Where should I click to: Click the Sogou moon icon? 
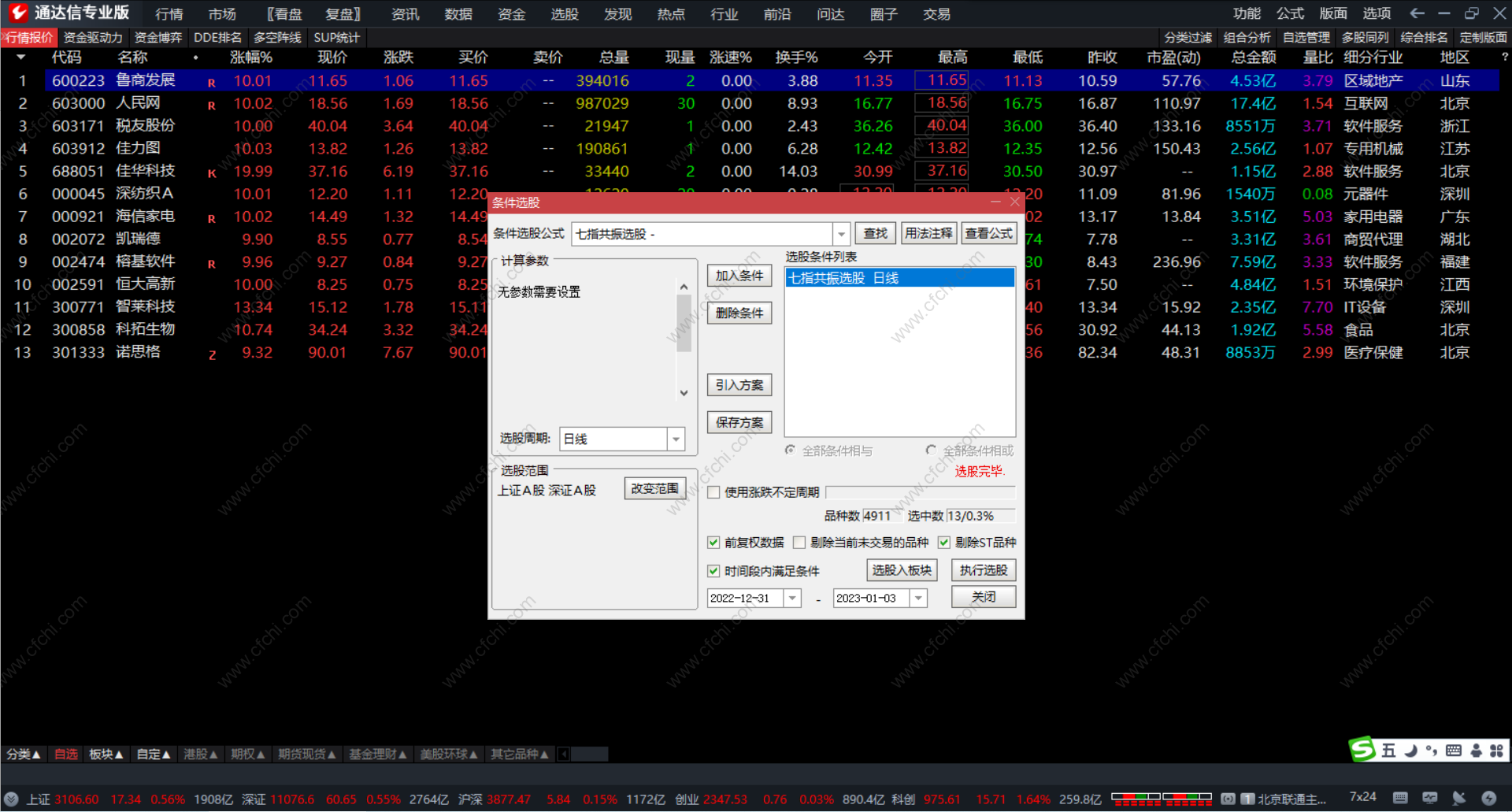pyautogui.click(x=1410, y=751)
